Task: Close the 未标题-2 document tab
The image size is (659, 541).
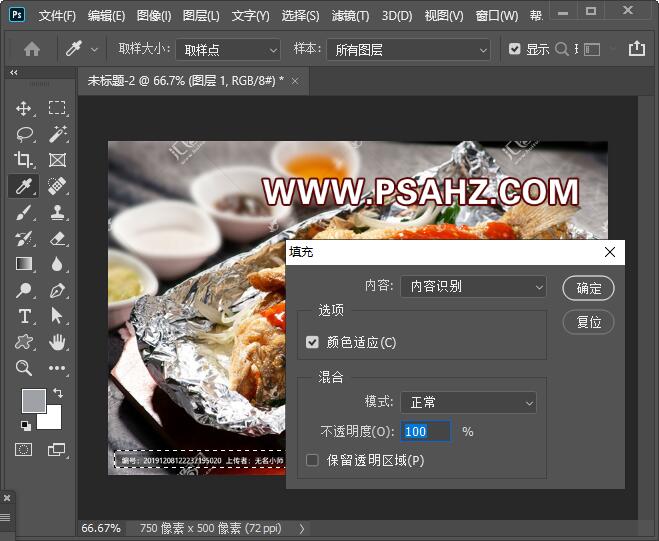Action: [x=295, y=81]
